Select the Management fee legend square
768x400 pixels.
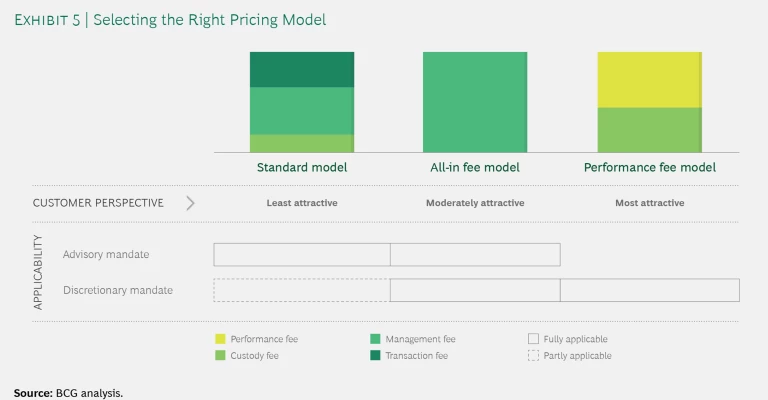[375, 339]
